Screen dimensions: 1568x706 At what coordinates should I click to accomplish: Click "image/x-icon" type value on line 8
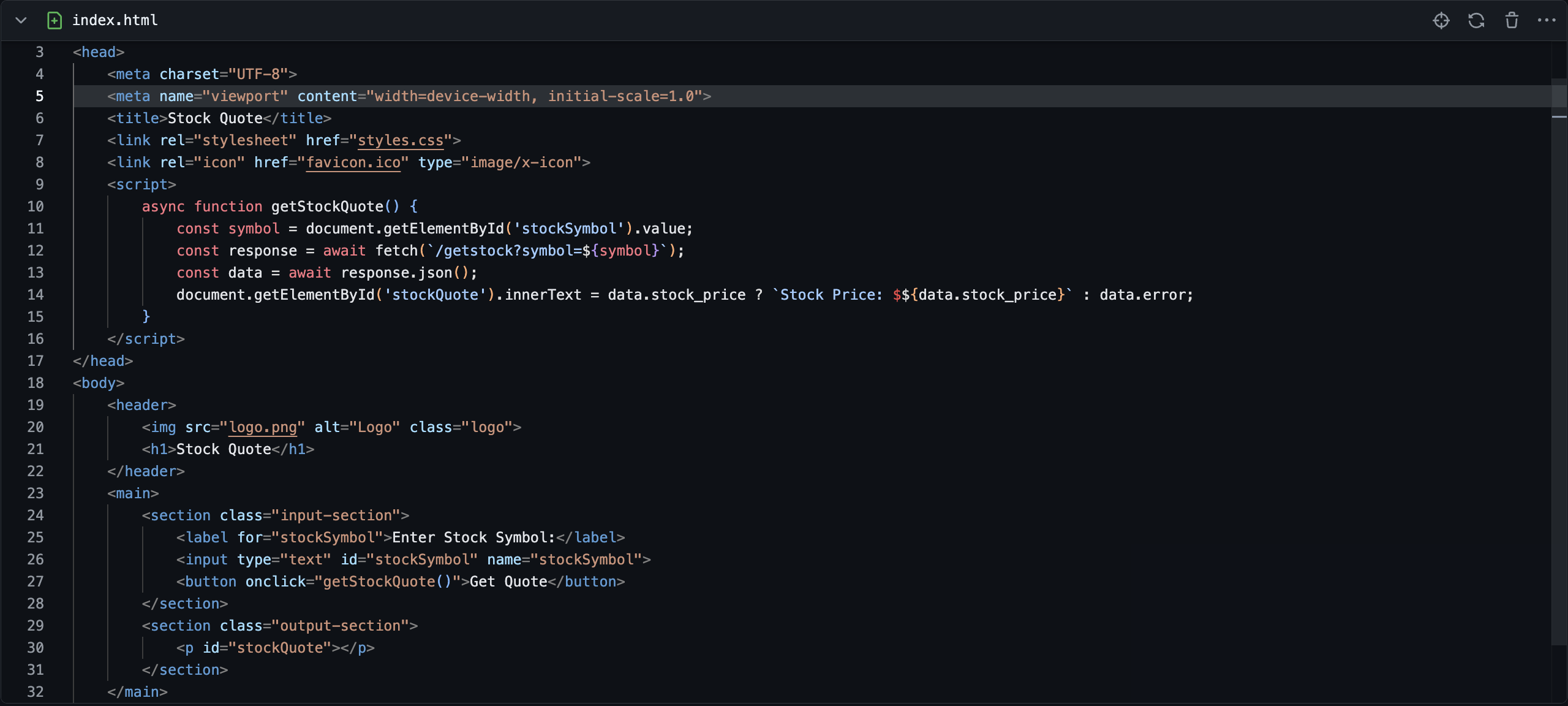(521, 162)
